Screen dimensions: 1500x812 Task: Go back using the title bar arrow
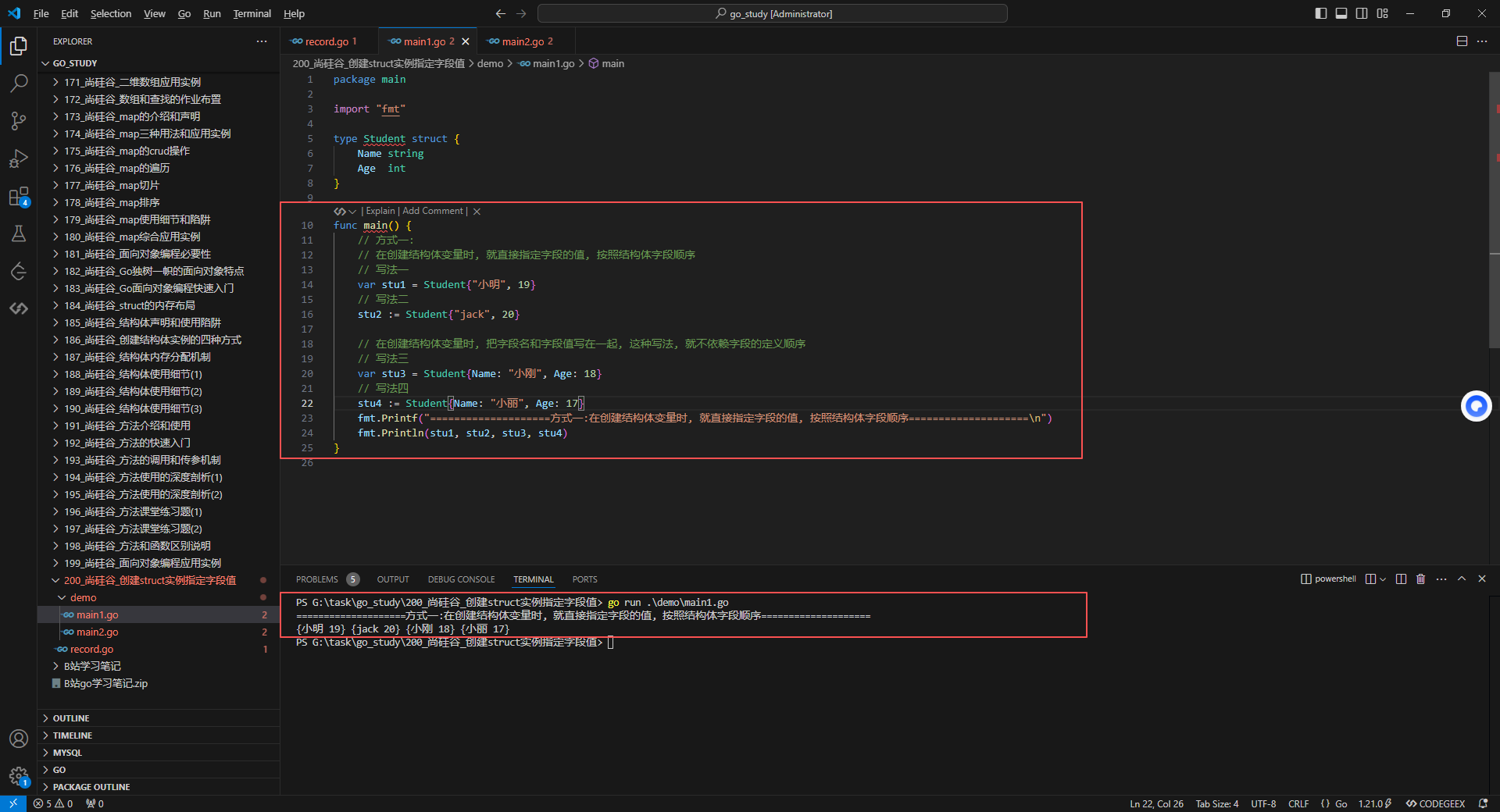pos(501,13)
